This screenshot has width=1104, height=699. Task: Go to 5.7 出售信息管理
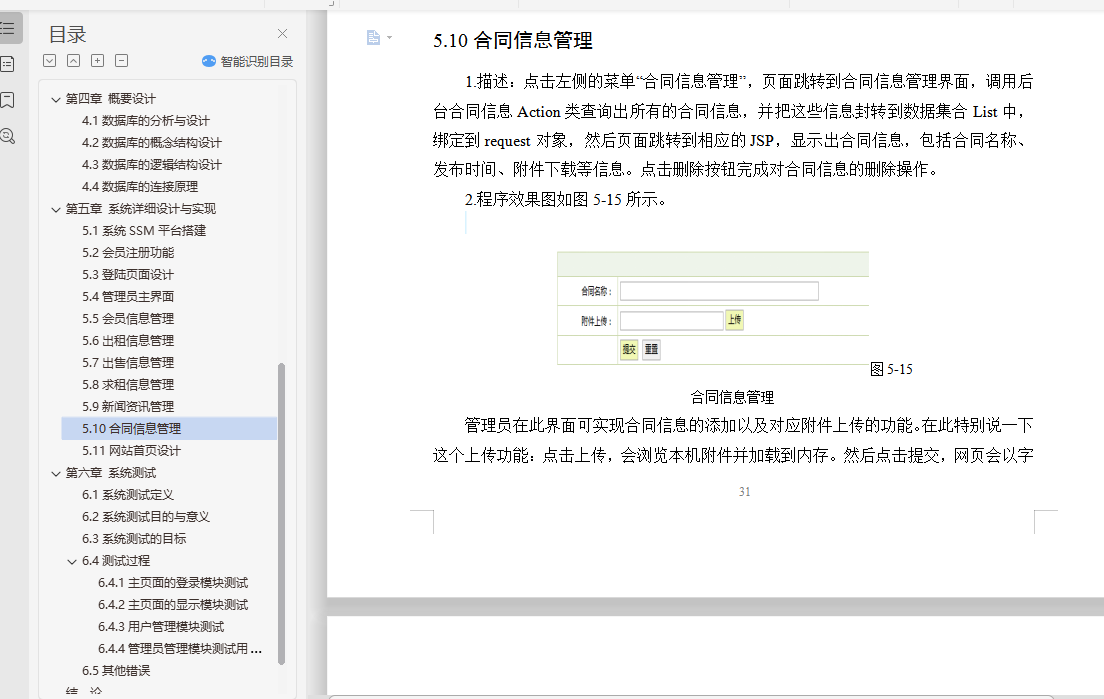click(x=127, y=363)
